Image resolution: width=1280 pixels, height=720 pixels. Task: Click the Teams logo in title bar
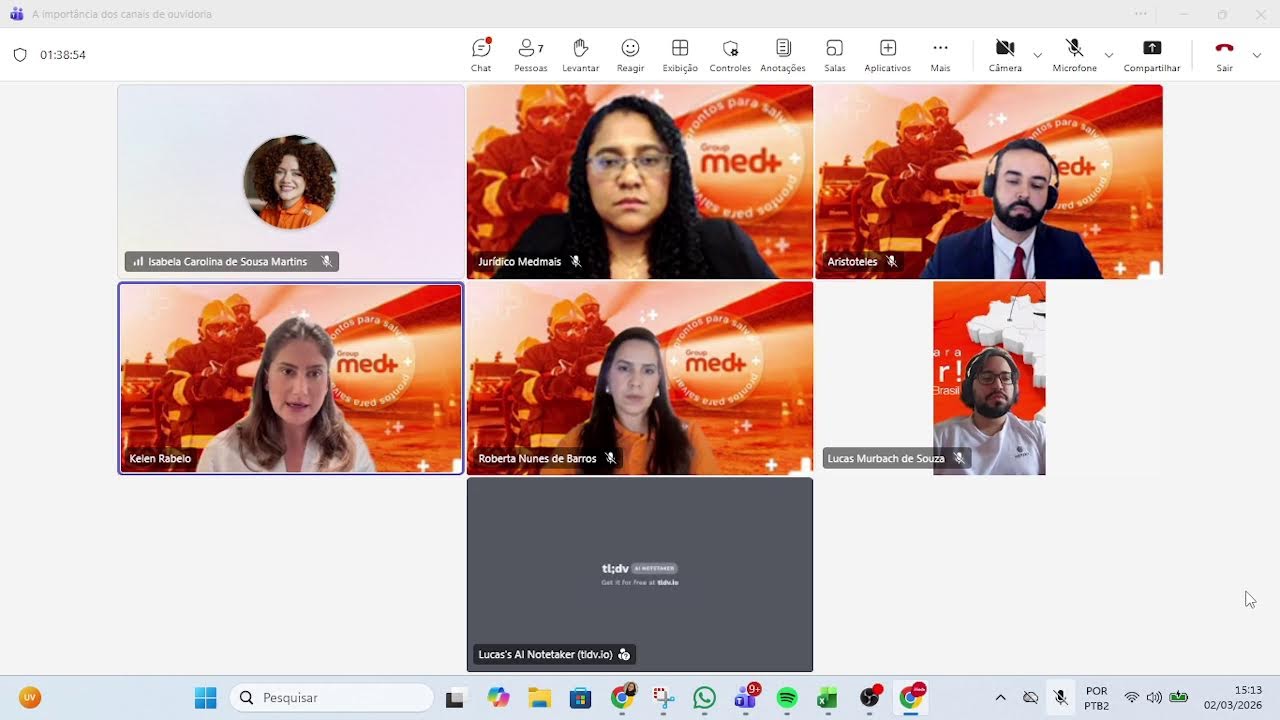click(16, 14)
